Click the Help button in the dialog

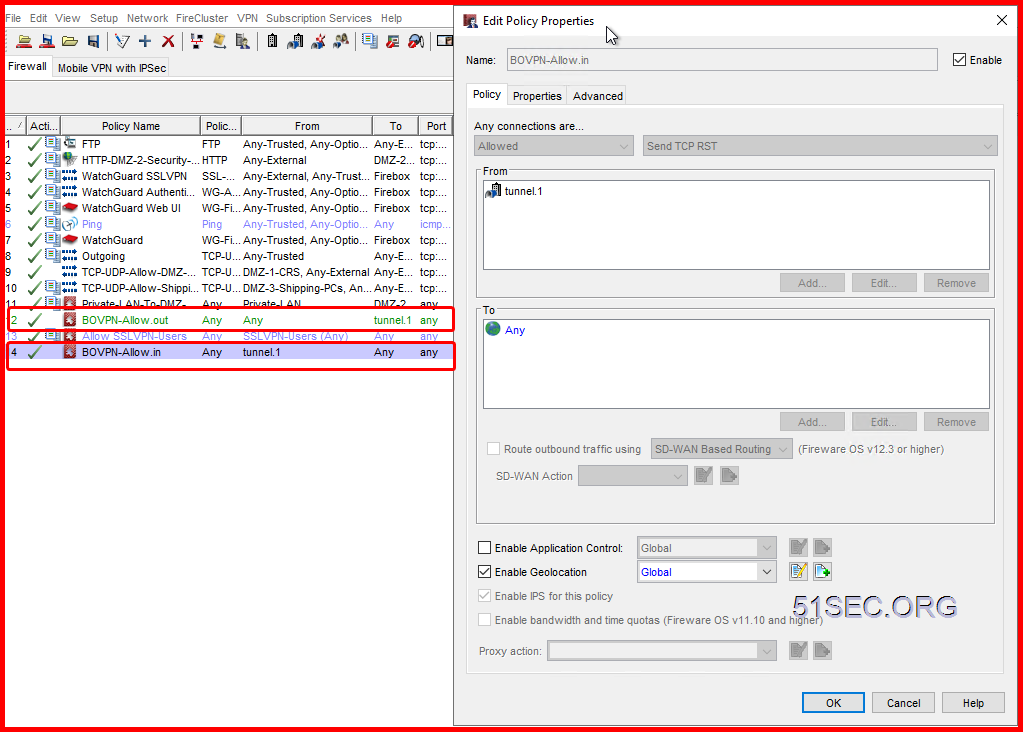(x=973, y=703)
